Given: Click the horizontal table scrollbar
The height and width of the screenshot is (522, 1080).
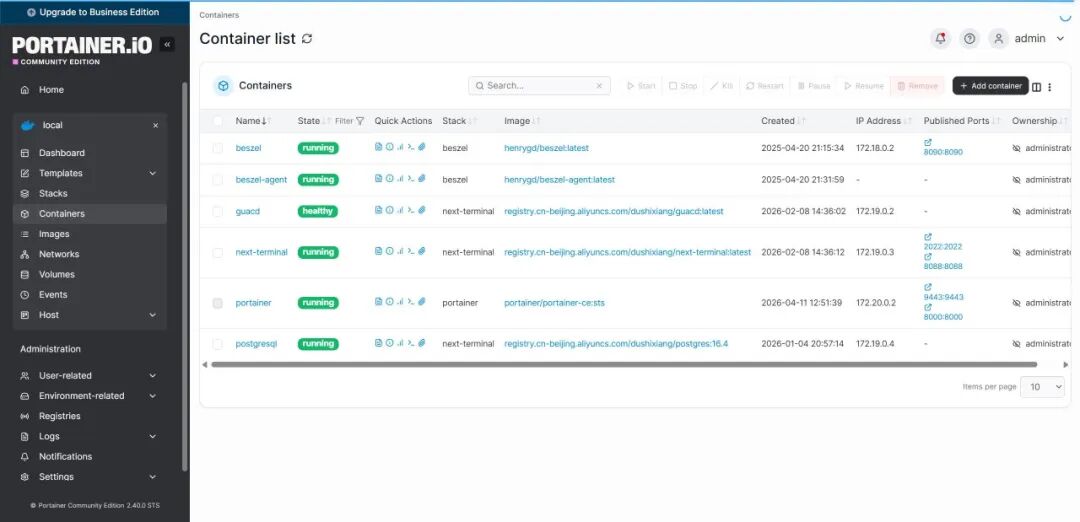Looking at the screenshot, I should click(x=624, y=364).
